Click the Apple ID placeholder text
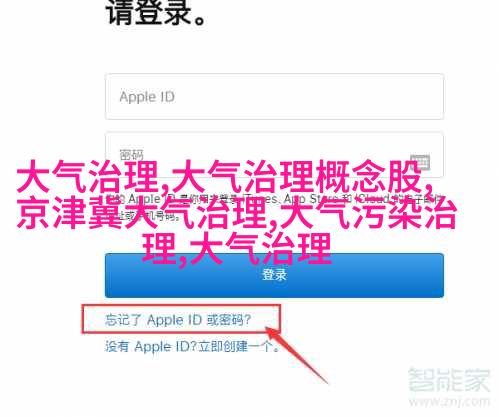Viewport: 499px width, 417px height. [147, 97]
